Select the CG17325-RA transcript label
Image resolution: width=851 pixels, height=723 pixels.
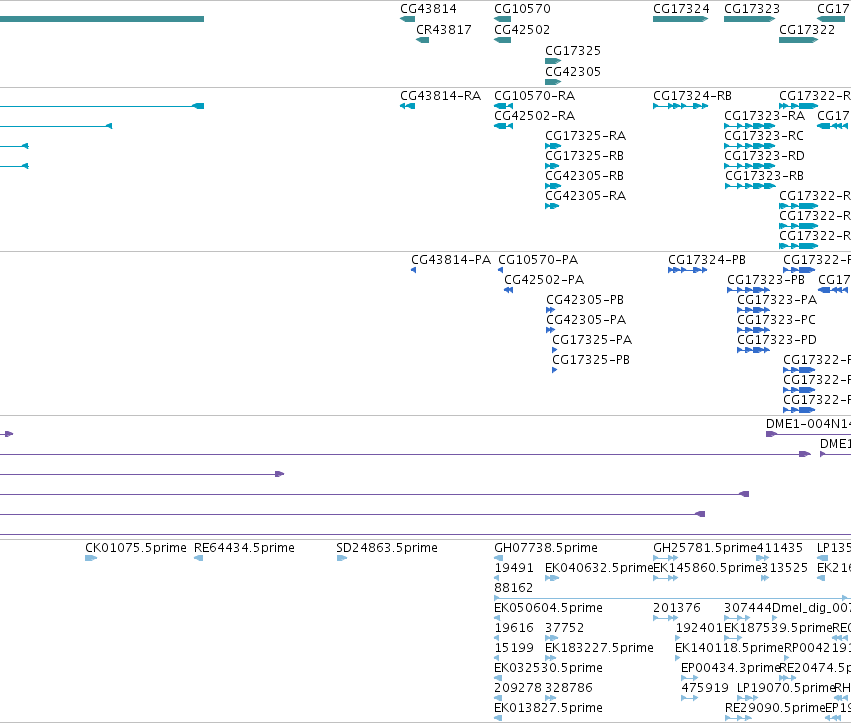[x=586, y=136]
